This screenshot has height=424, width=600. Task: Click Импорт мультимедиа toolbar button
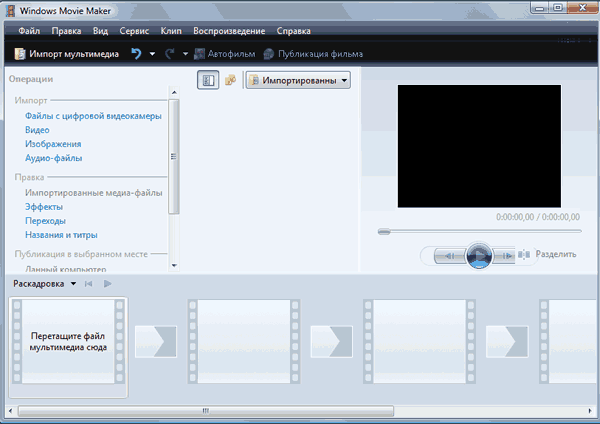pyautogui.click(x=67, y=54)
